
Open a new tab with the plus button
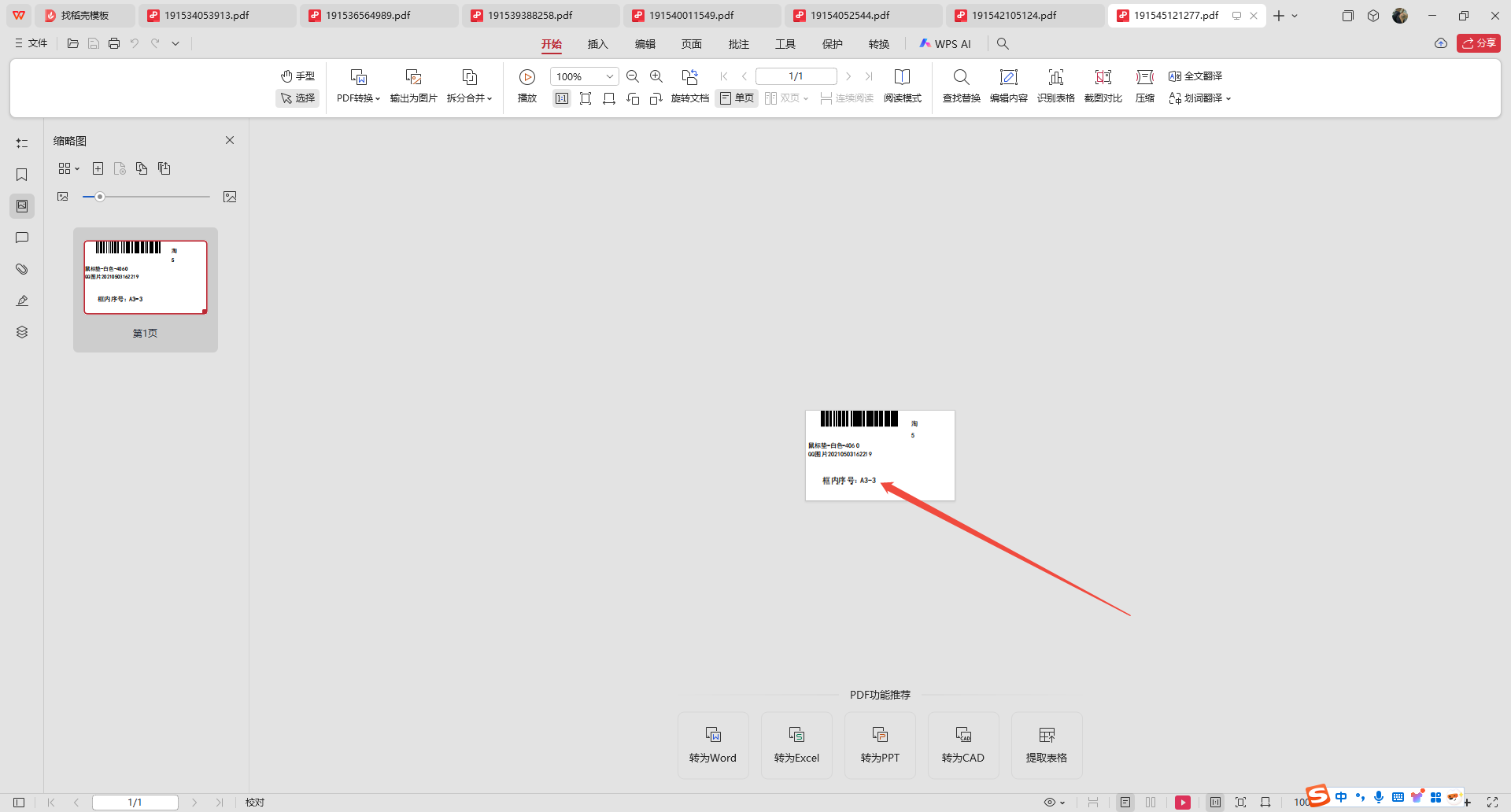(x=1279, y=16)
